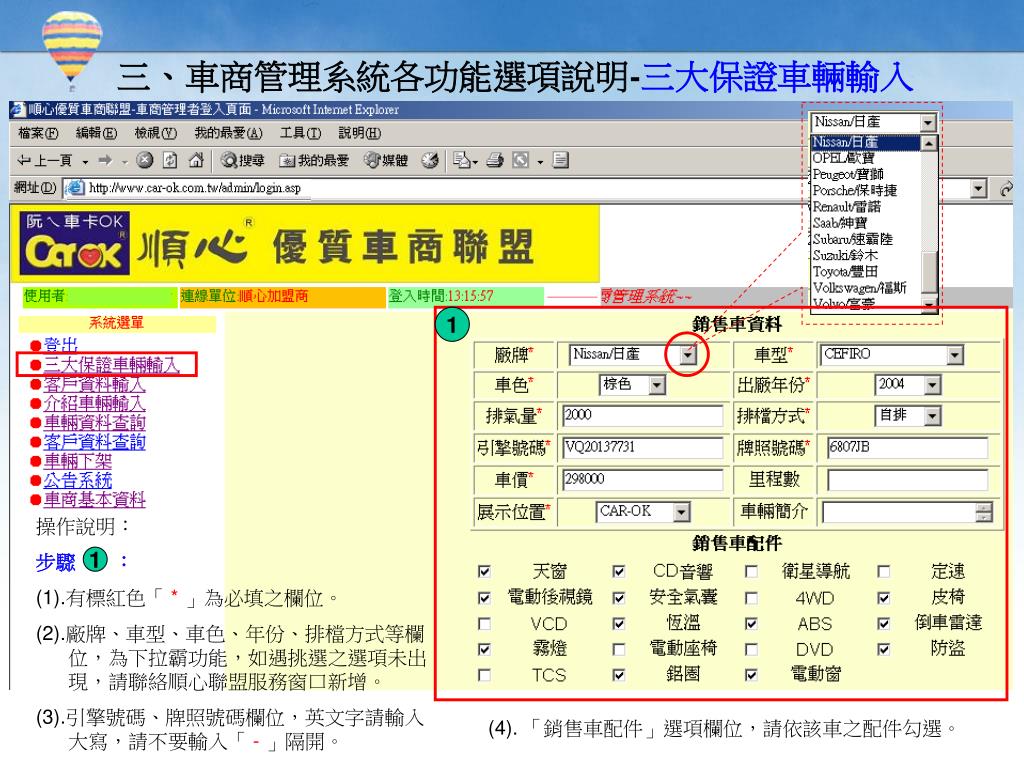
Task: Click the 車價 input field
Action: [x=643, y=479]
